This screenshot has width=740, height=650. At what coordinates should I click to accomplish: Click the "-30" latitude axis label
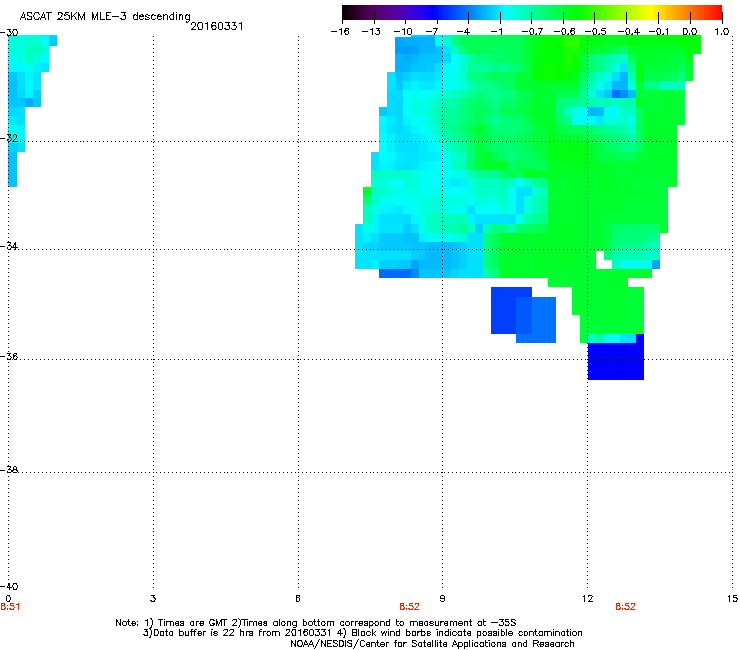9,33
